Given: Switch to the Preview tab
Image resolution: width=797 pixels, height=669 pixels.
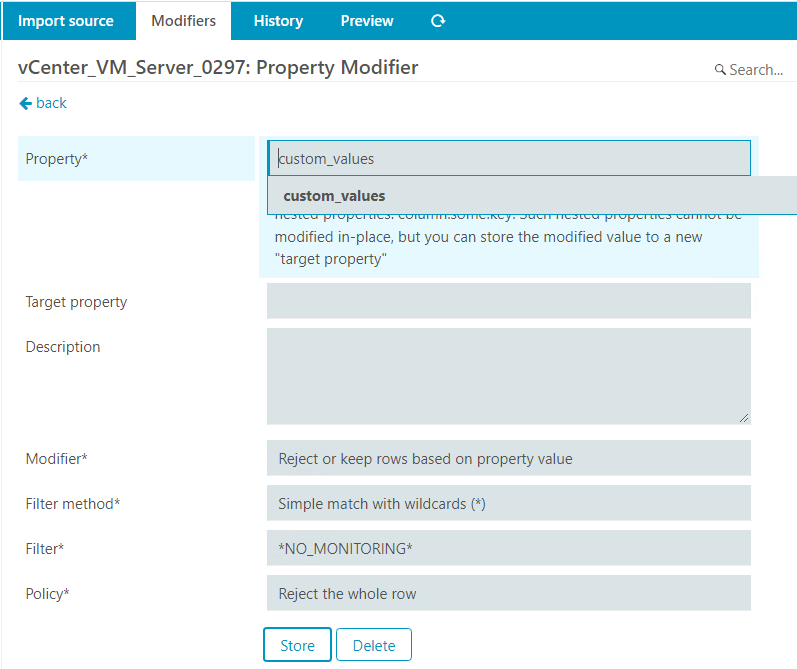Looking at the screenshot, I should click(x=367, y=21).
